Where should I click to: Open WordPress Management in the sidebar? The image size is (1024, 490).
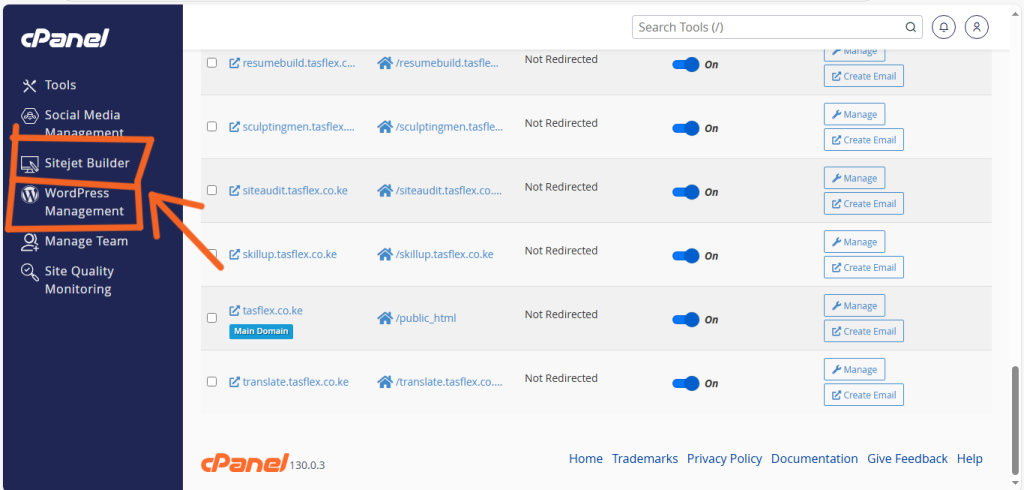72,202
